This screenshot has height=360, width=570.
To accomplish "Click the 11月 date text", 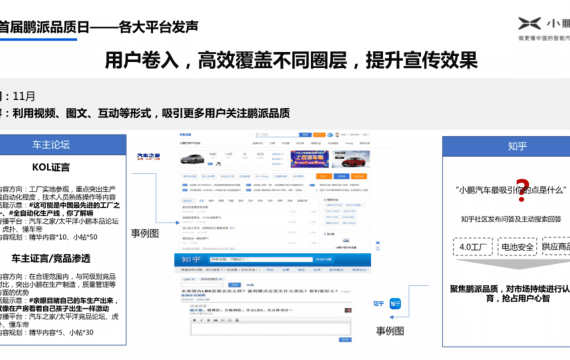I will (x=24, y=96).
